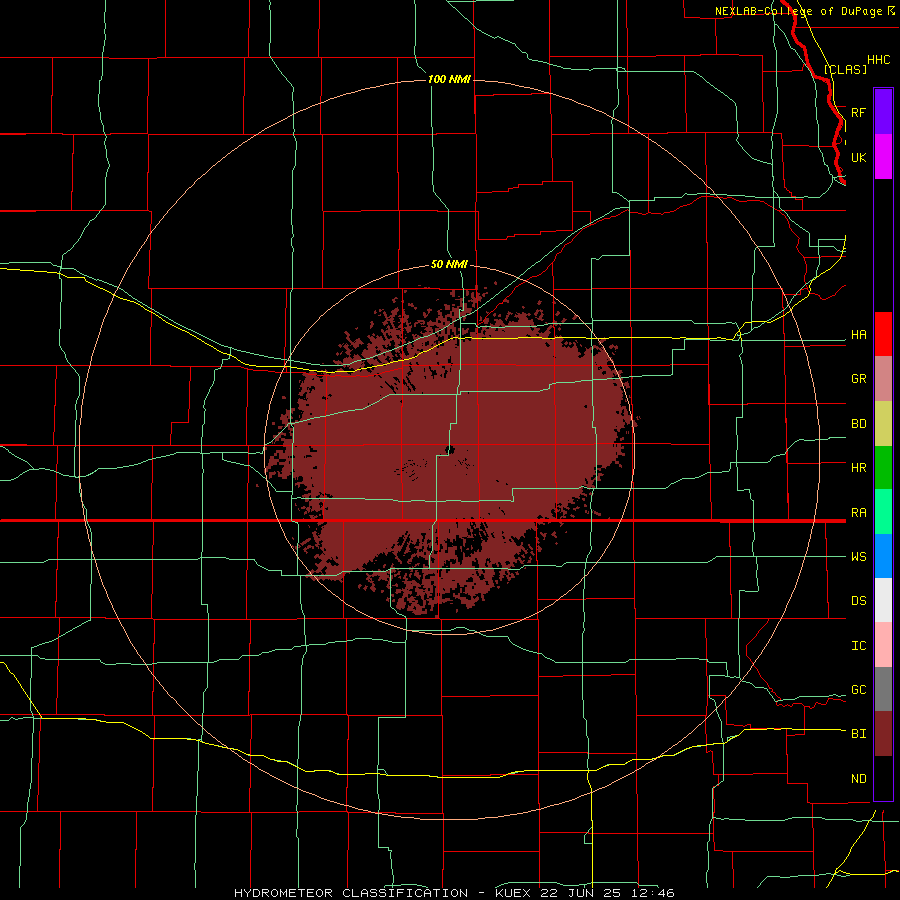
Task: Click the GC gray legend swatch
Action: click(883, 689)
